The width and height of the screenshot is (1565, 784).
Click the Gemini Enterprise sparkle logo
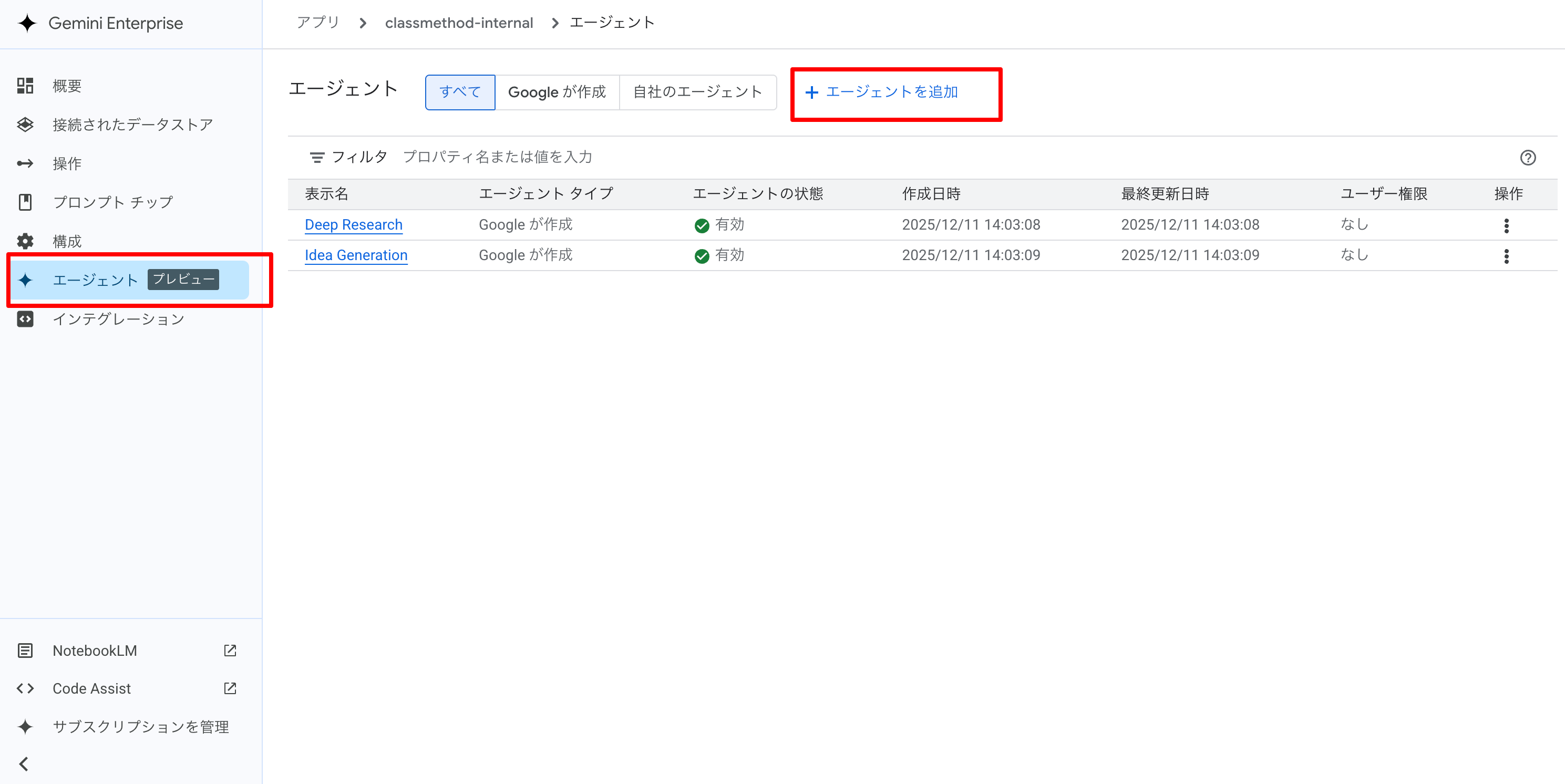(x=27, y=24)
